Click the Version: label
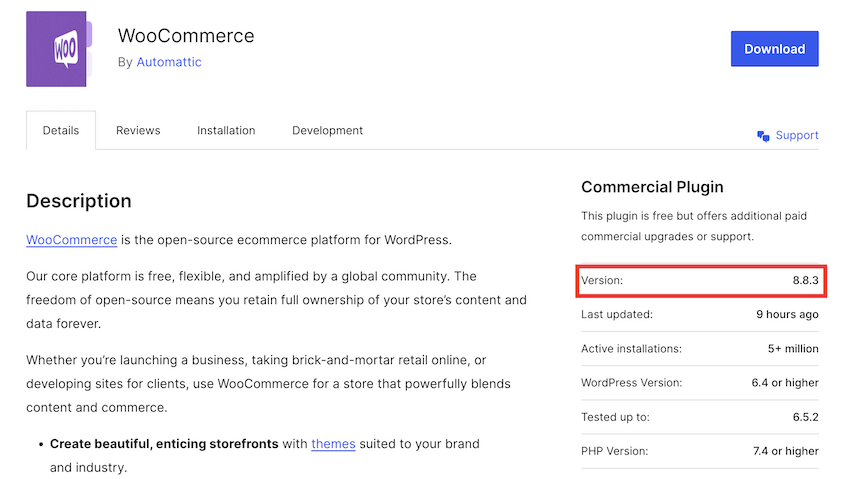 [x=601, y=281]
